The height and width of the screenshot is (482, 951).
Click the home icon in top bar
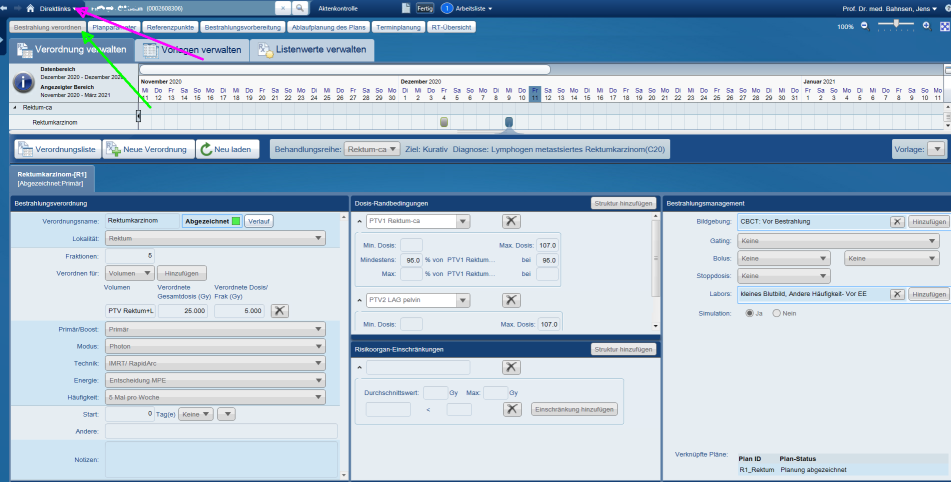tap(30, 8)
